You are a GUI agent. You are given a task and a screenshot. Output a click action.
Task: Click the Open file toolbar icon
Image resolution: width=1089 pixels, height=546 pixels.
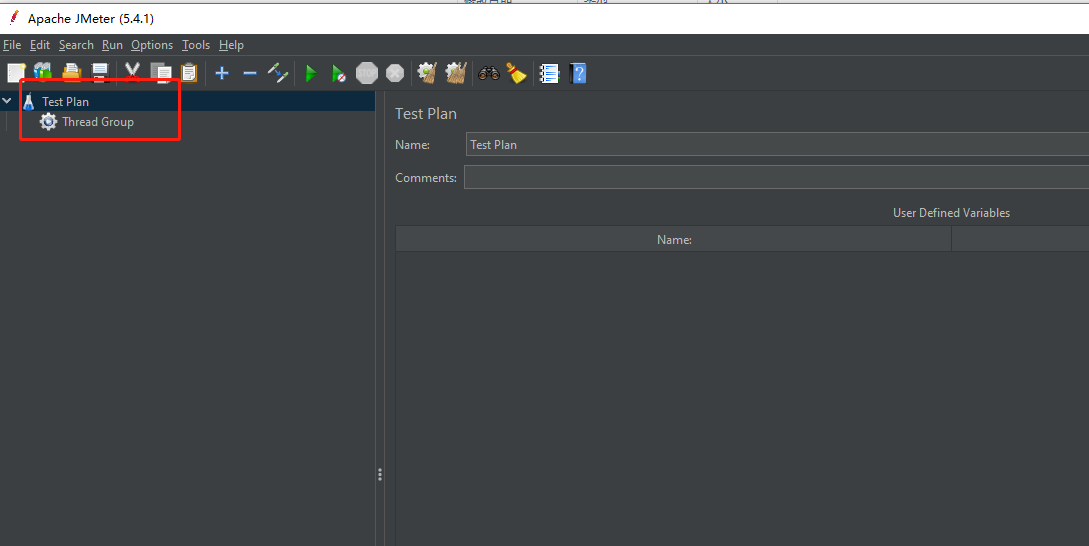click(72, 73)
